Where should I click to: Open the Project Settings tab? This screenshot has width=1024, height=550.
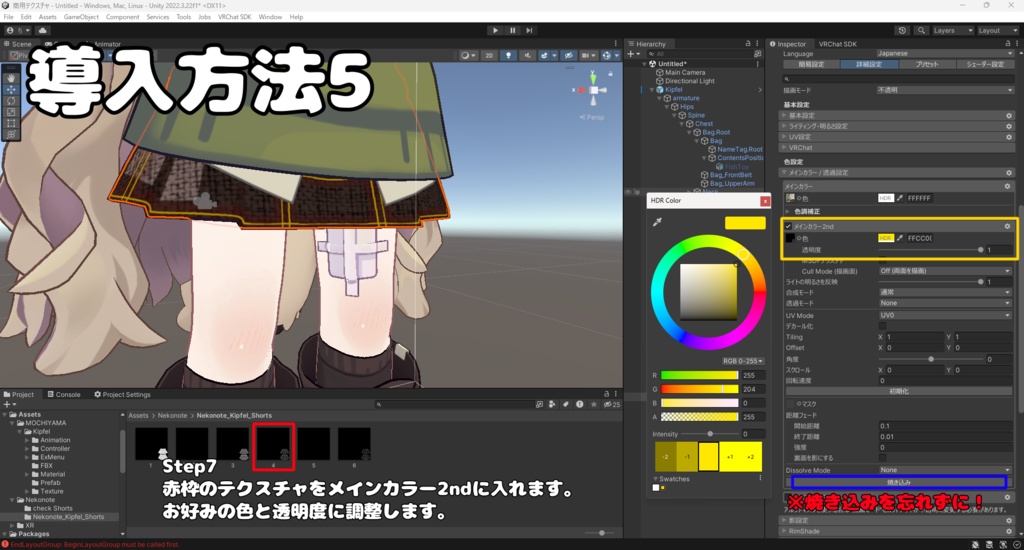[x=122, y=395]
